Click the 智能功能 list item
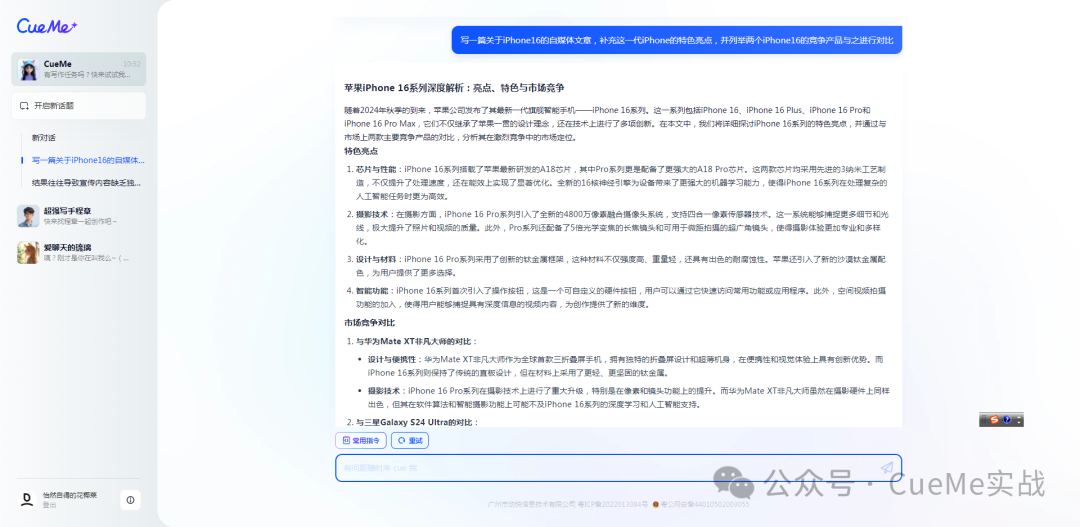Viewport: 1080px width, 527px height. tap(618, 298)
